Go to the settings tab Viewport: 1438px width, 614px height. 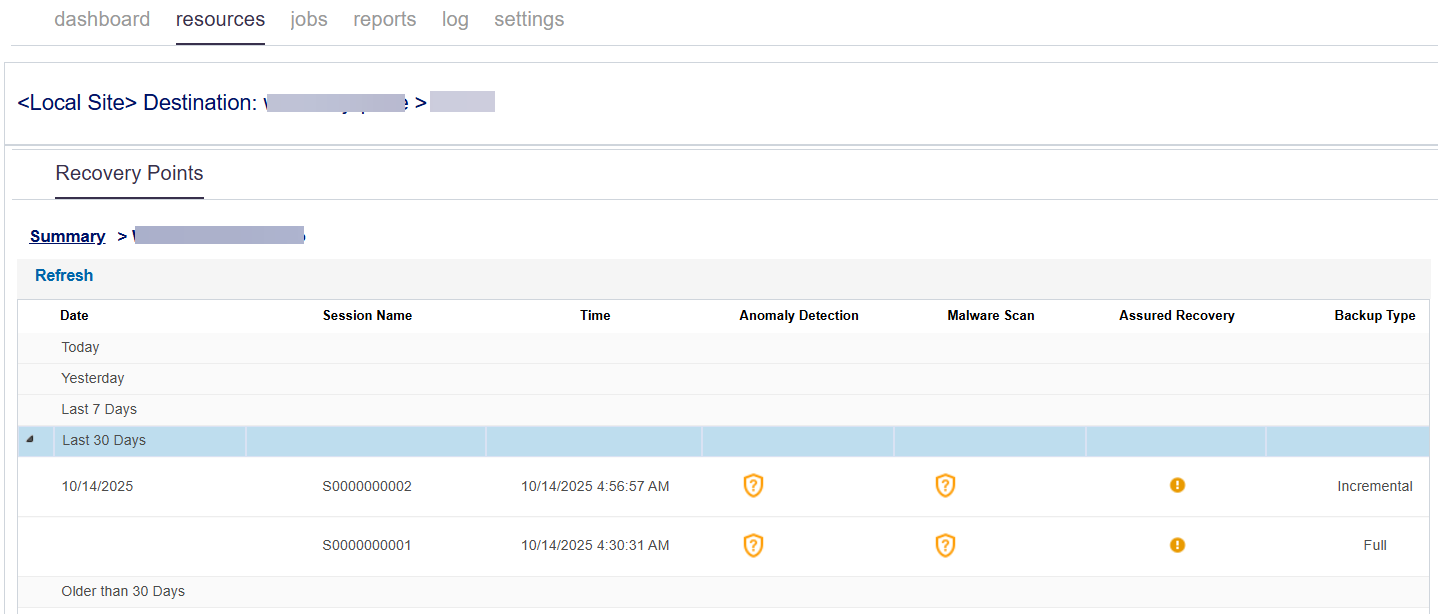tap(529, 20)
